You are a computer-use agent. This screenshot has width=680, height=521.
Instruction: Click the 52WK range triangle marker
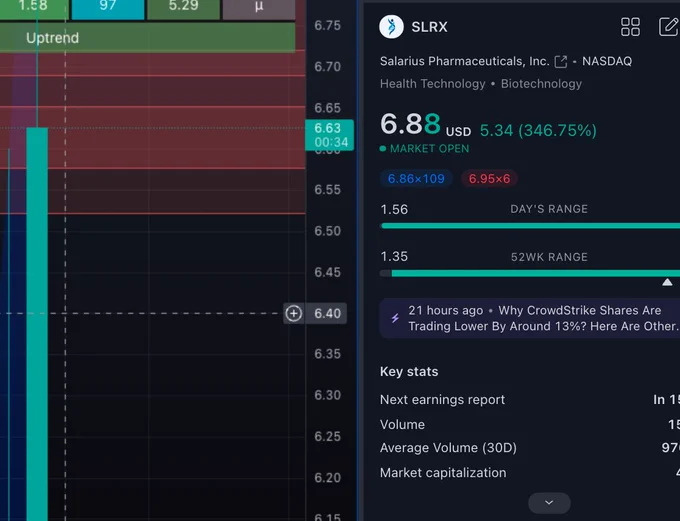[x=667, y=282]
